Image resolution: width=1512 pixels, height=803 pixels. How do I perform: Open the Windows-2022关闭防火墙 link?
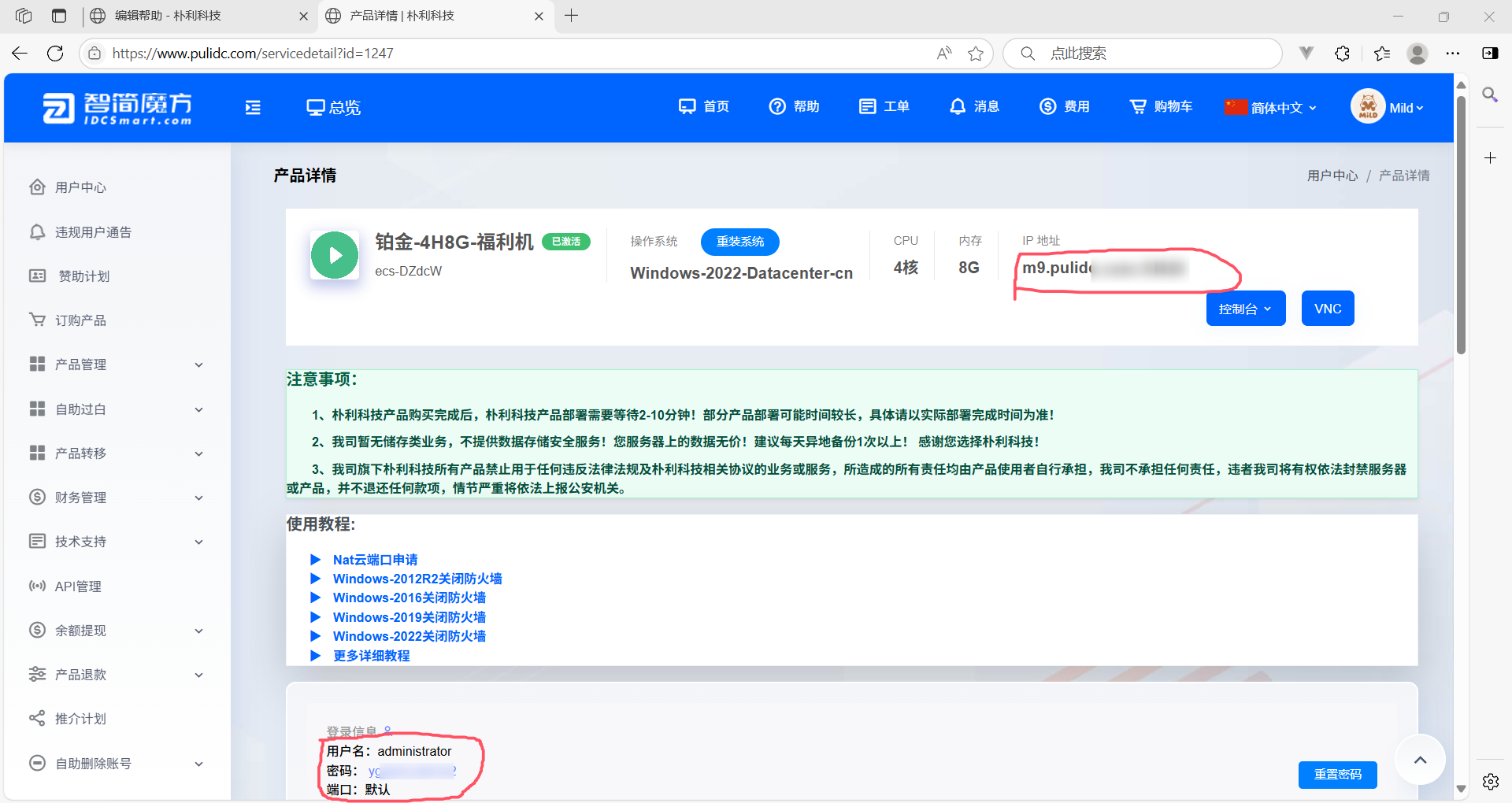(x=409, y=636)
